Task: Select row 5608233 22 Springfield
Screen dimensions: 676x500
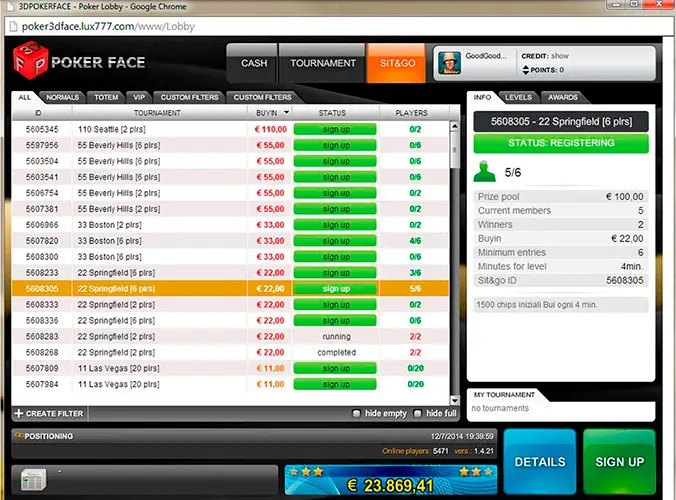Action: point(231,272)
